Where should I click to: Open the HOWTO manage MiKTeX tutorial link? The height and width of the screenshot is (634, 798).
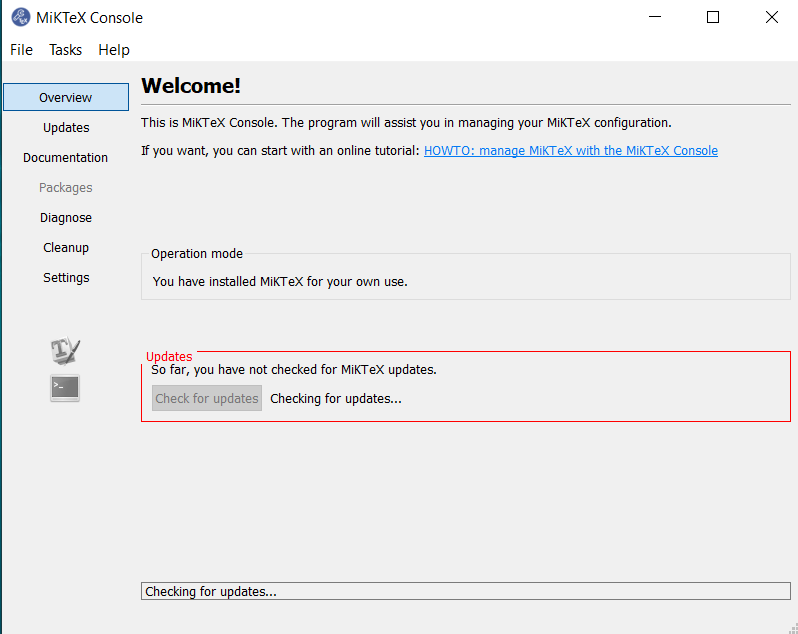(x=571, y=151)
